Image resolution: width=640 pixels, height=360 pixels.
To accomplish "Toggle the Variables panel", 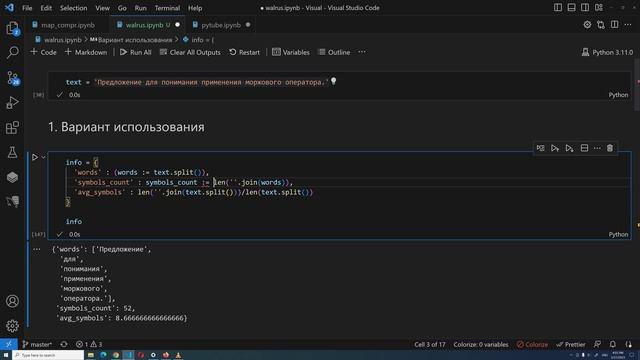I will [291, 52].
